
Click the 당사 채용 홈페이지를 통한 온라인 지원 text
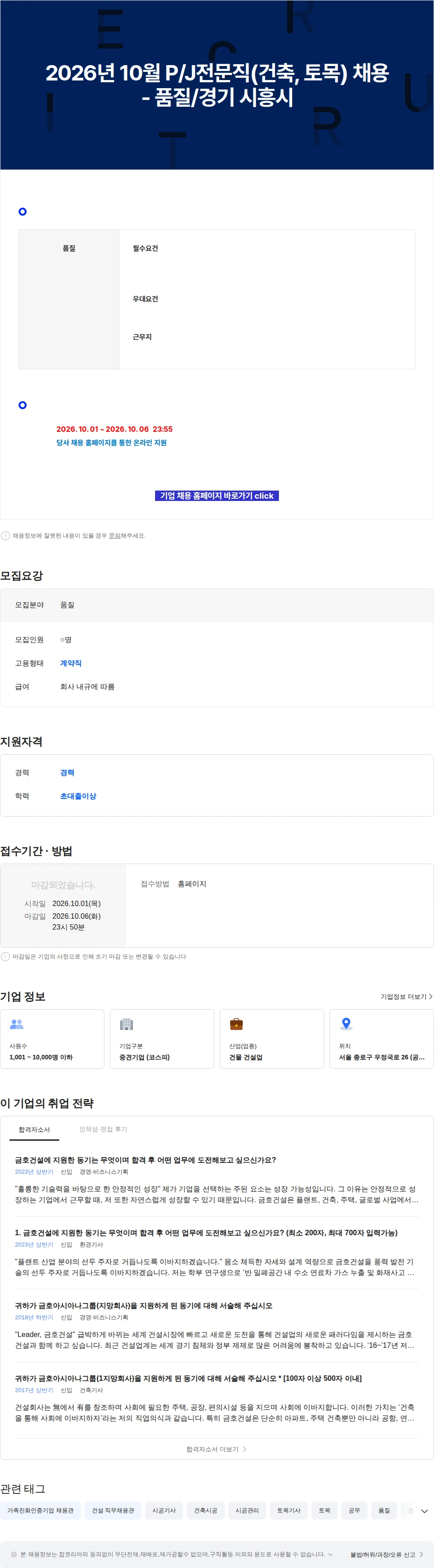pyautogui.click(x=111, y=443)
